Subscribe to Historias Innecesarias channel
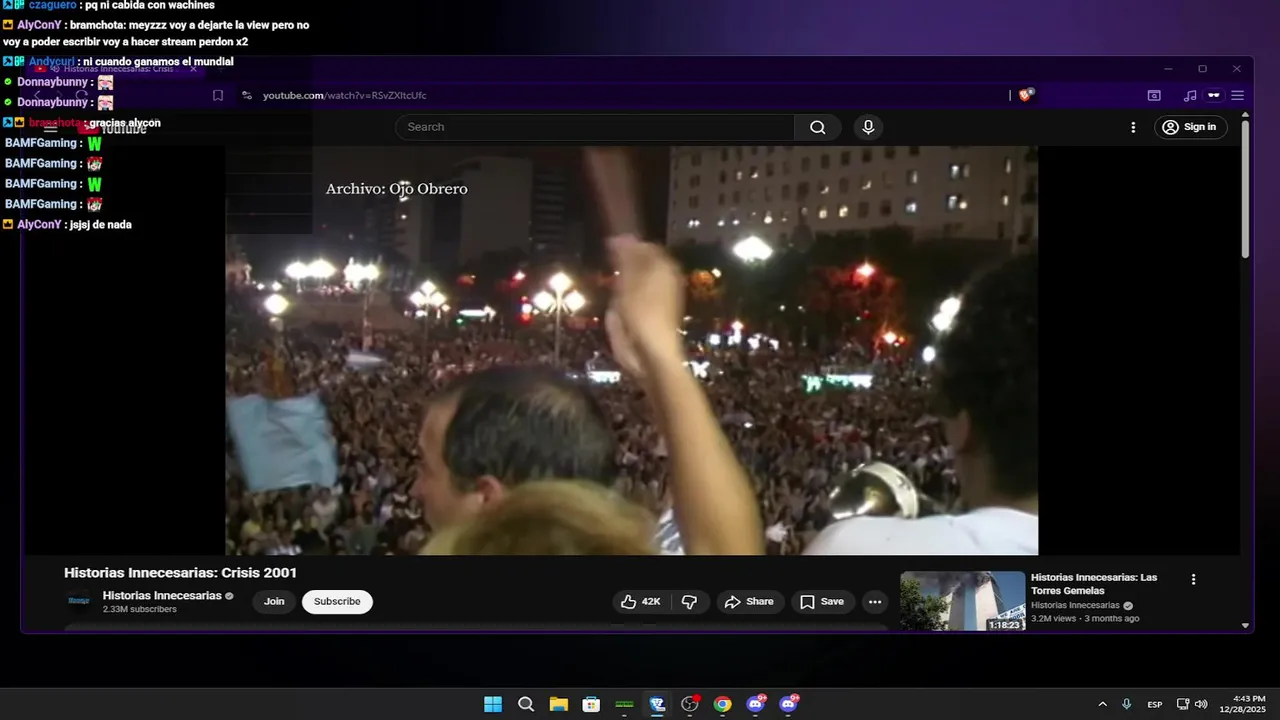 (337, 601)
